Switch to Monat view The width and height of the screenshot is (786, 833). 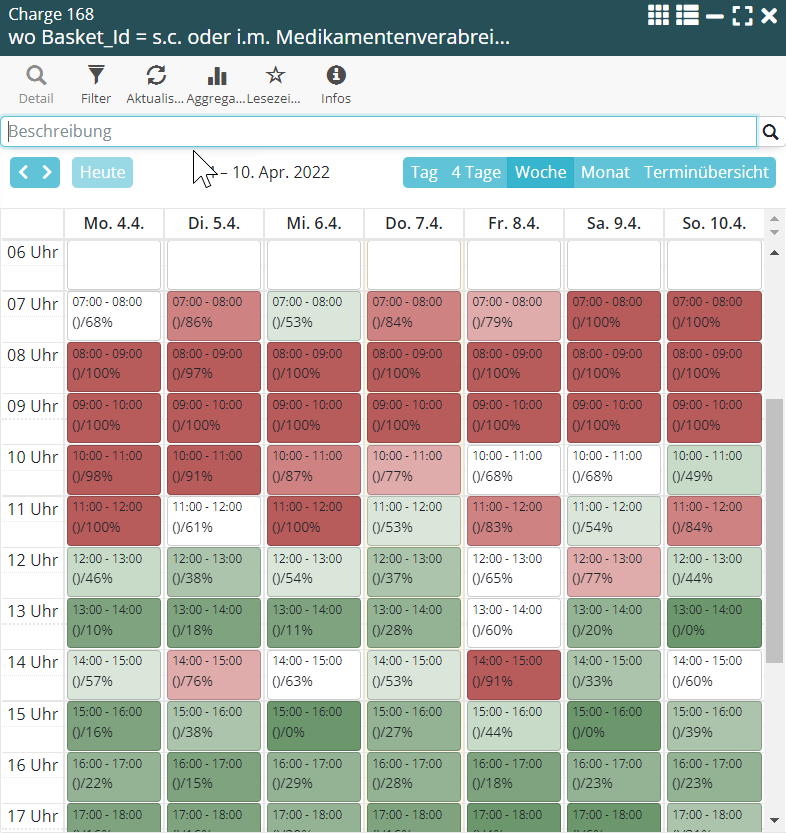605,172
